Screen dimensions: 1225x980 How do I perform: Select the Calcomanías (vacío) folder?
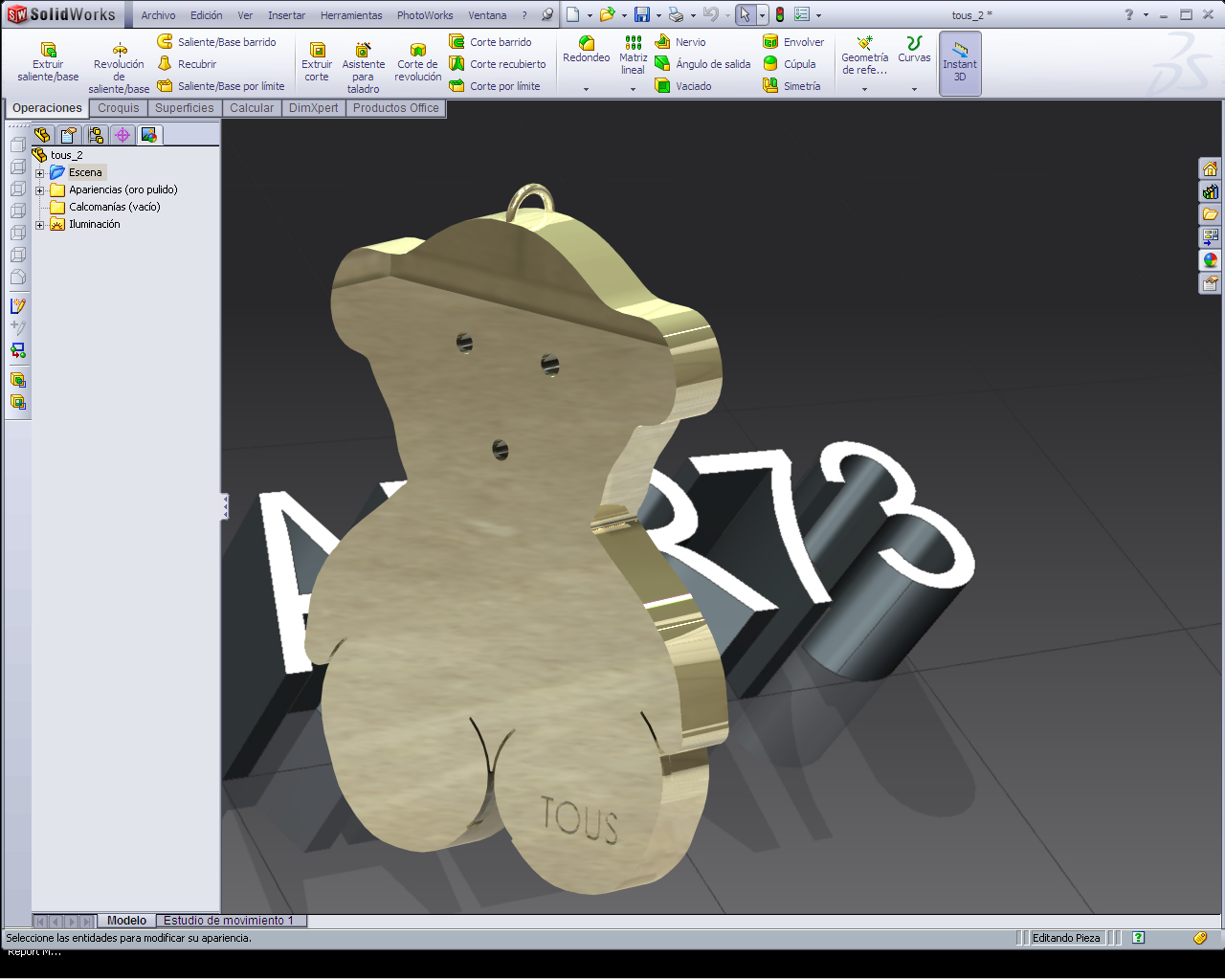(x=105, y=207)
